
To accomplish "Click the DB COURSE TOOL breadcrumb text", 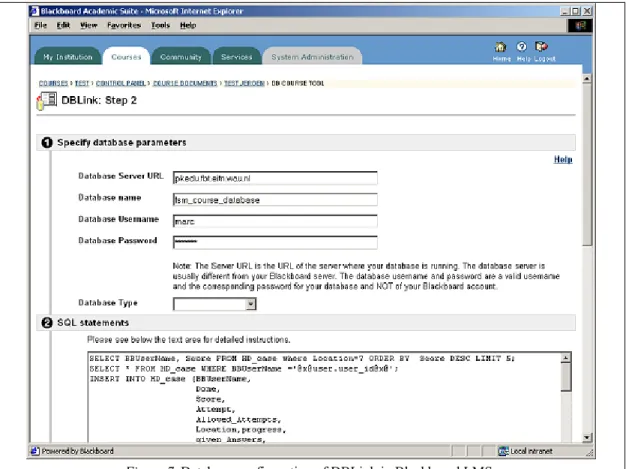I will click(x=298, y=83).
